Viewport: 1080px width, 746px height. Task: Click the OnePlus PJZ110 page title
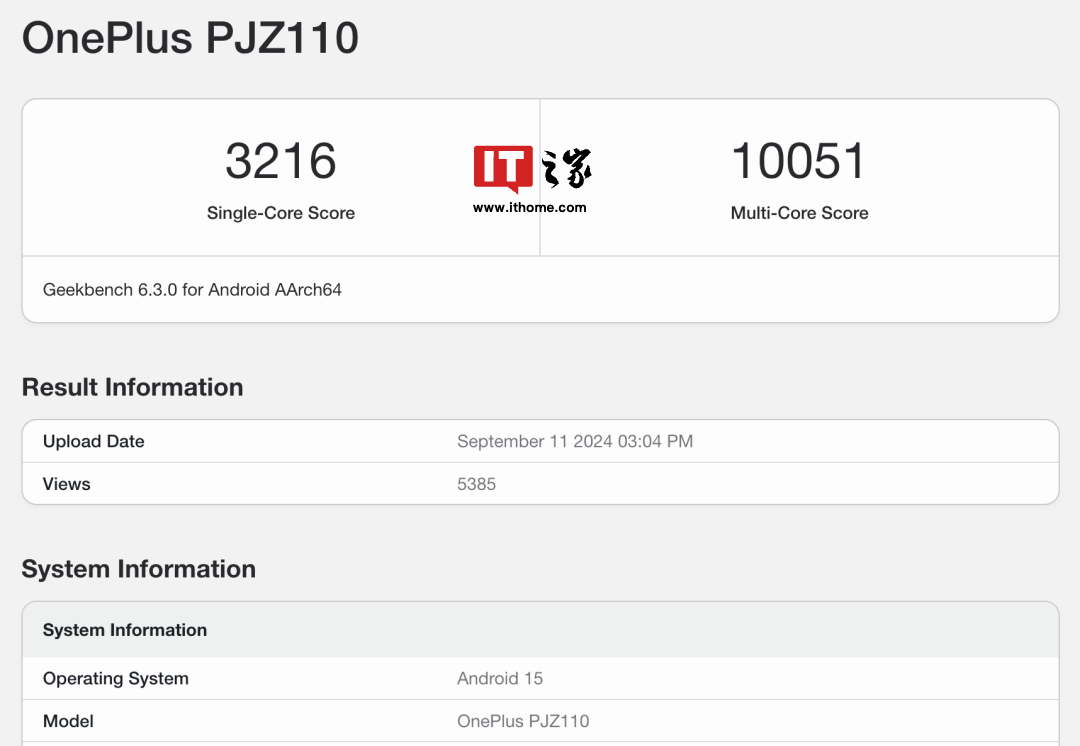tap(190, 39)
